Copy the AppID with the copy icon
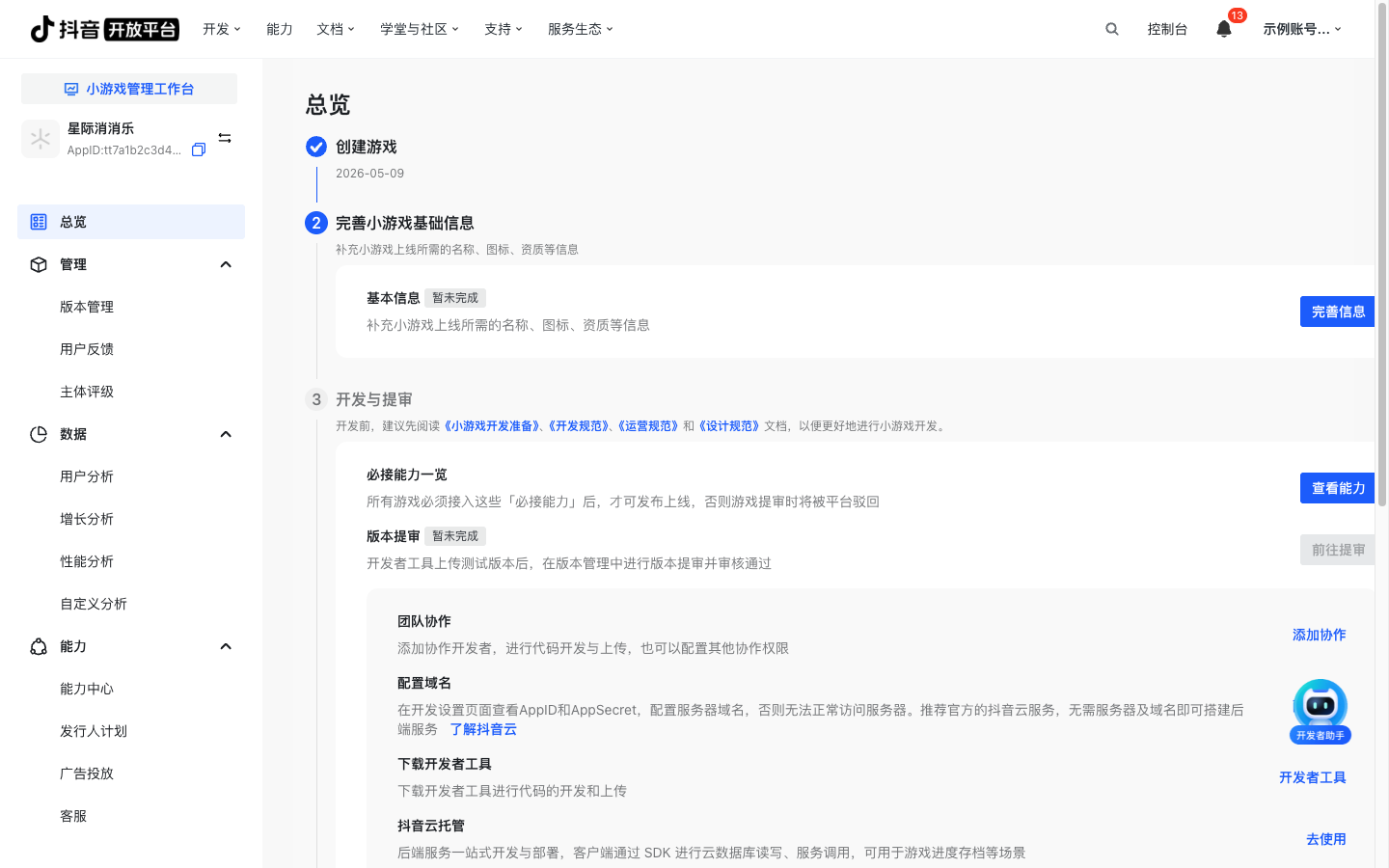The image size is (1389, 868). [x=199, y=149]
